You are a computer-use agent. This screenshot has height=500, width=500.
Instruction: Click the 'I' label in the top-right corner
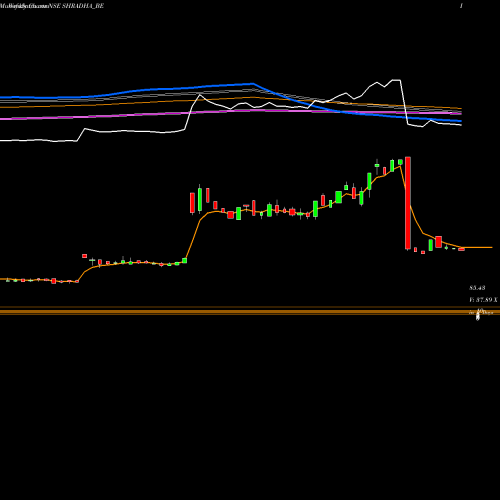point(461,6)
